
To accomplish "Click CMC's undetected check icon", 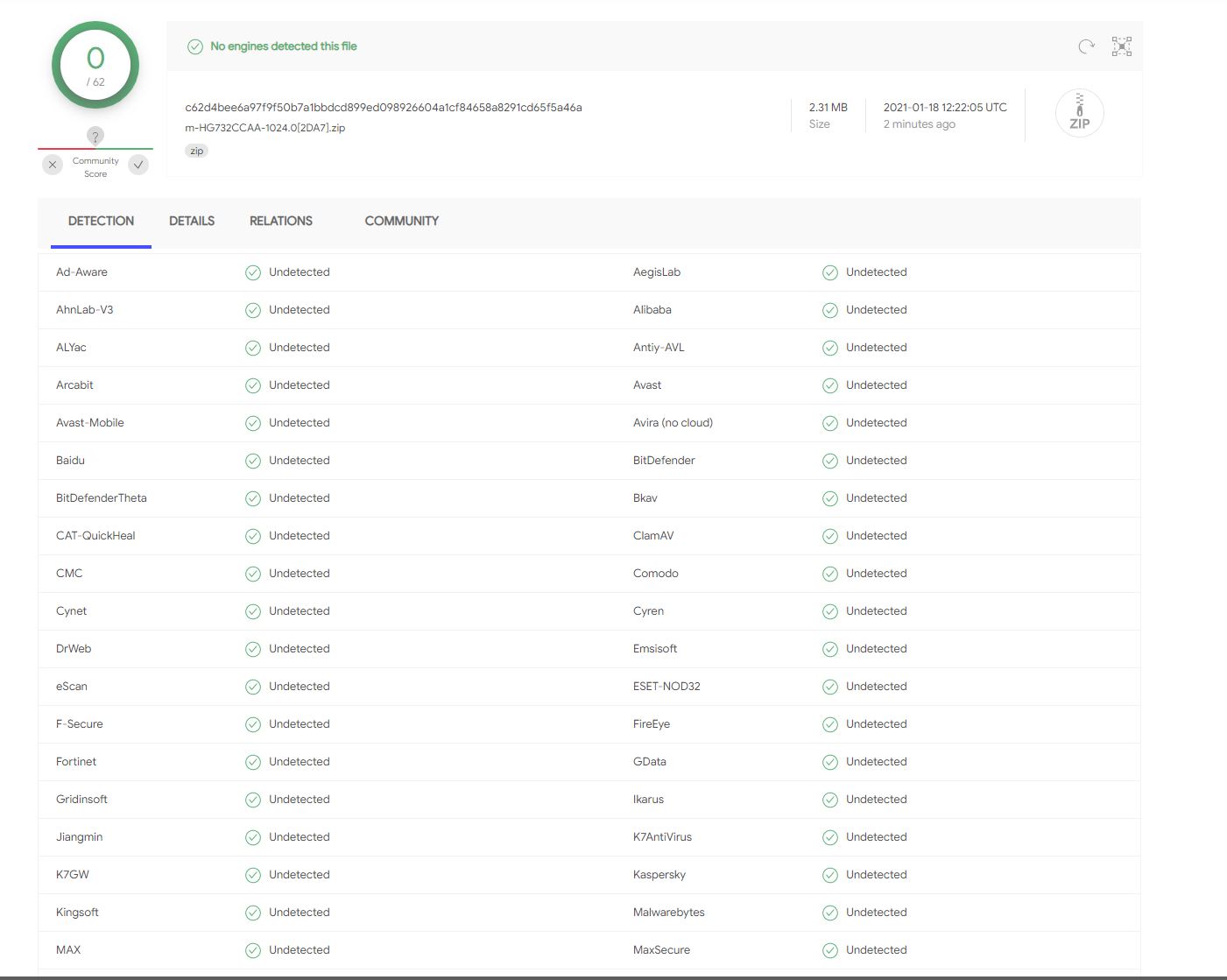I will pos(253,574).
